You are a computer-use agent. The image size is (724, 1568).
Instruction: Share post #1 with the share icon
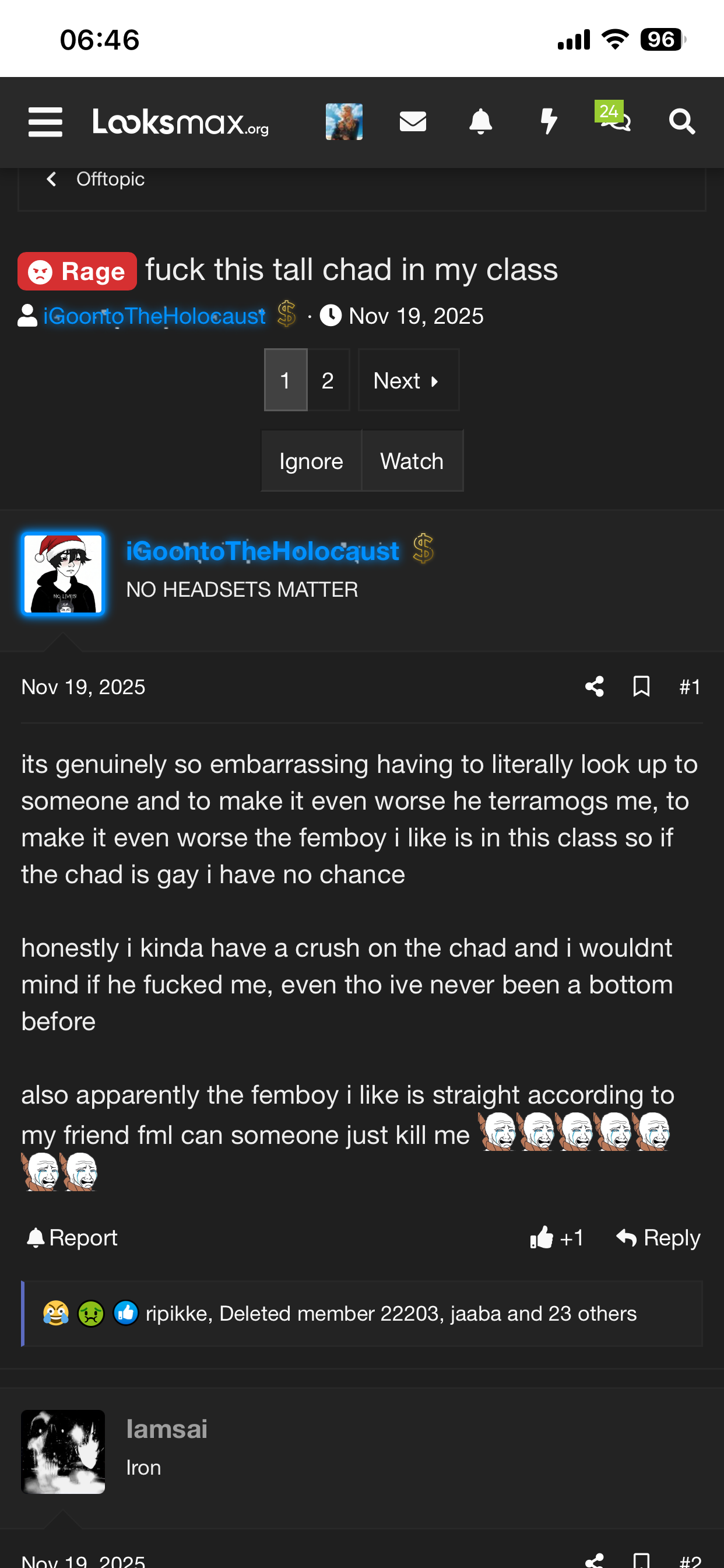click(x=595, y=687)
